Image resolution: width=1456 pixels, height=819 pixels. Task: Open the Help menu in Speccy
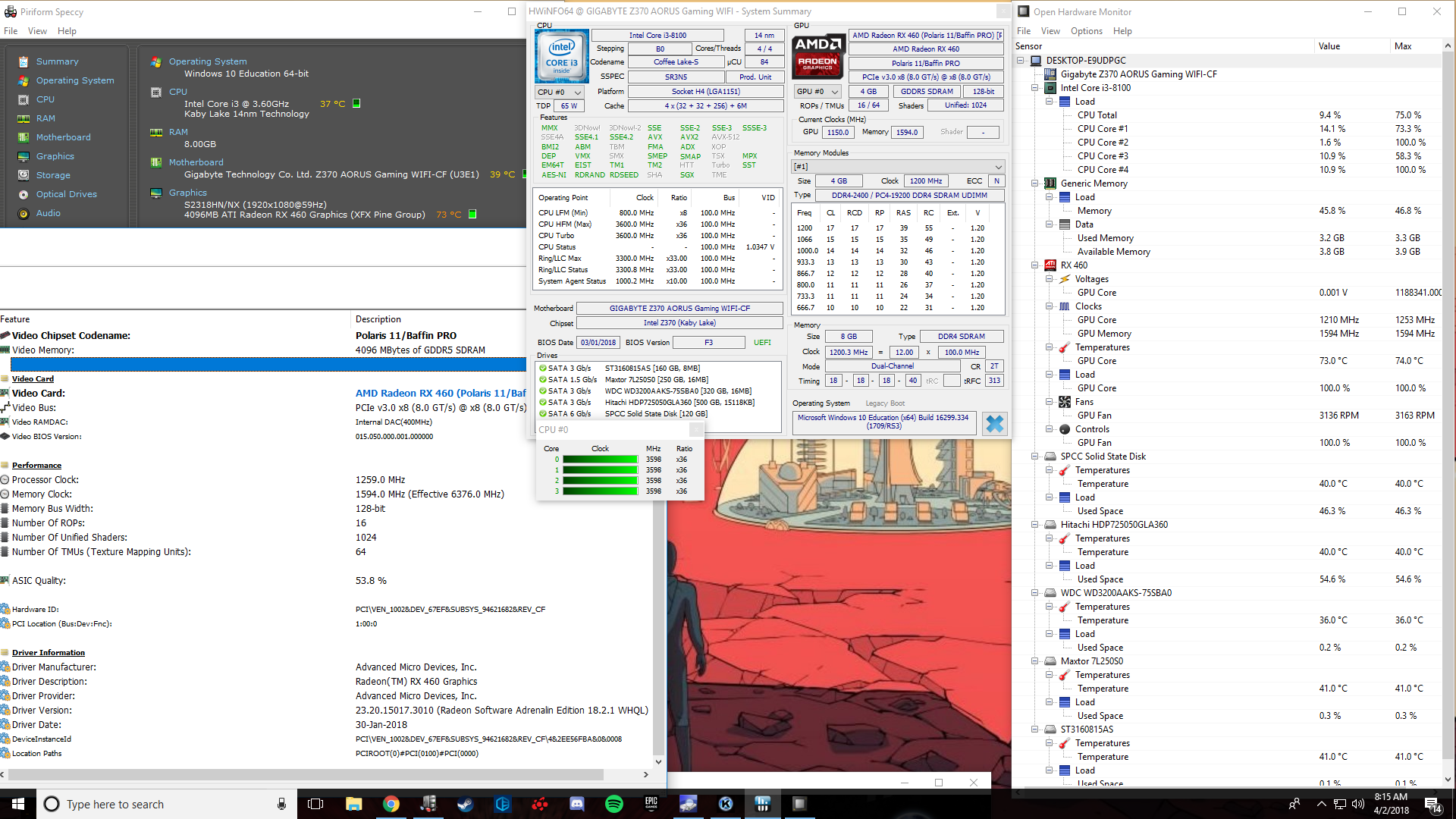(67, 31)
